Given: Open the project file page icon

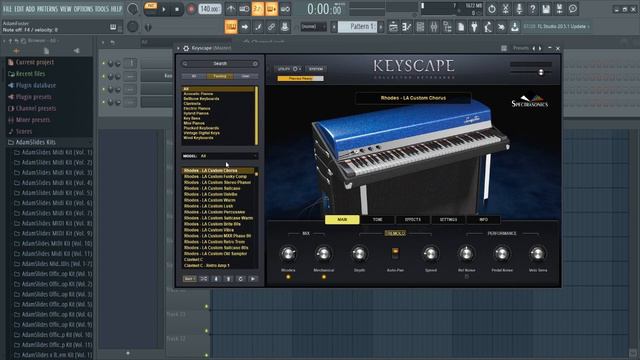Looking at the screenshot, I should (x=460, y=27).
